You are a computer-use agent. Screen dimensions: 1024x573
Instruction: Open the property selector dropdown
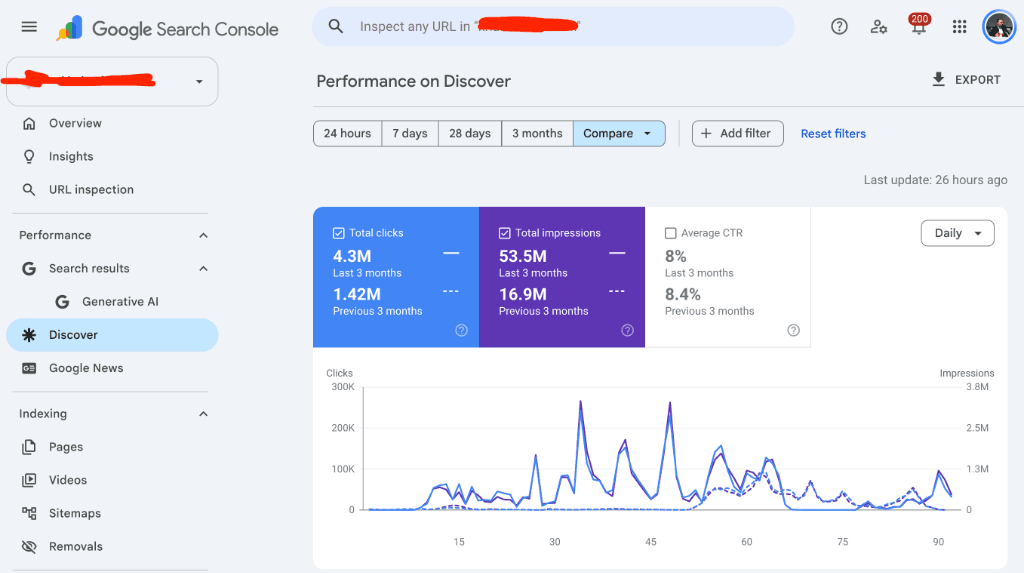(x=112, y=82)
